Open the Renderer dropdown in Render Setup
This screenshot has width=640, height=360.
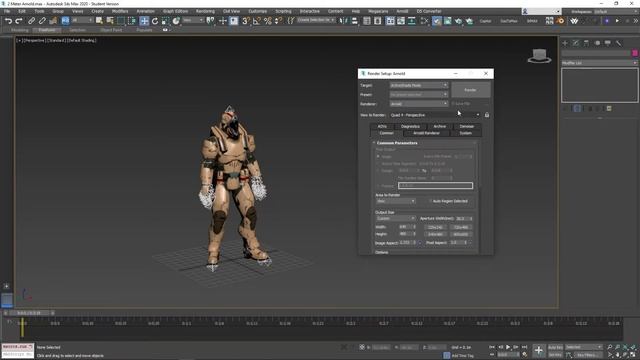click(419, 104)
